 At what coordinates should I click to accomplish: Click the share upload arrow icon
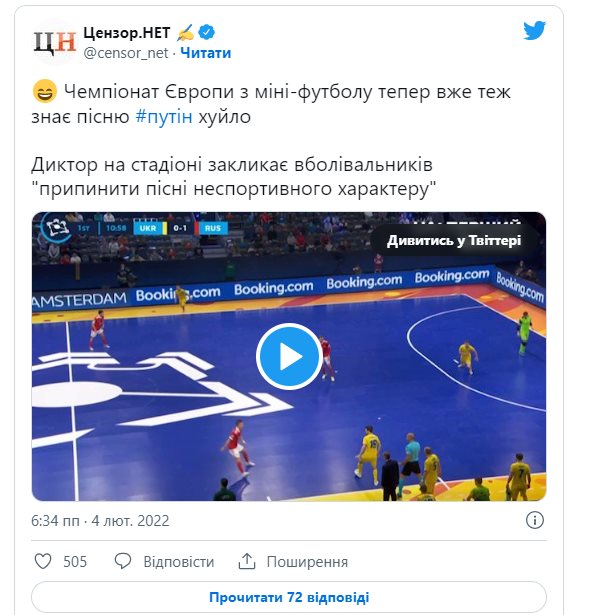pos(247,561)
